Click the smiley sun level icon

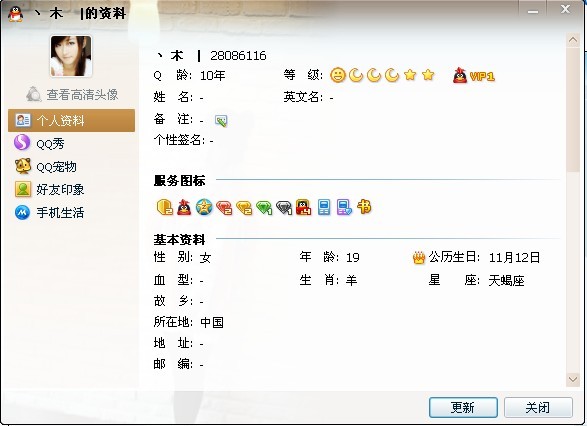click(337, 75)
